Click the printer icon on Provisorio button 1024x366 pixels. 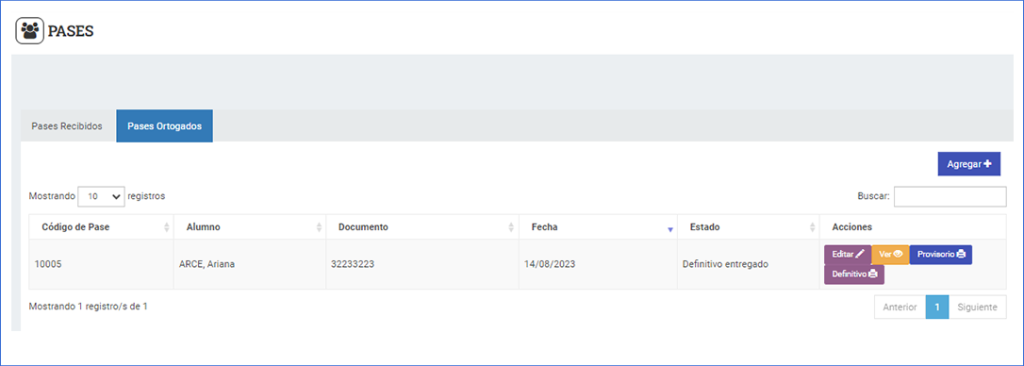tap(961, 254)
